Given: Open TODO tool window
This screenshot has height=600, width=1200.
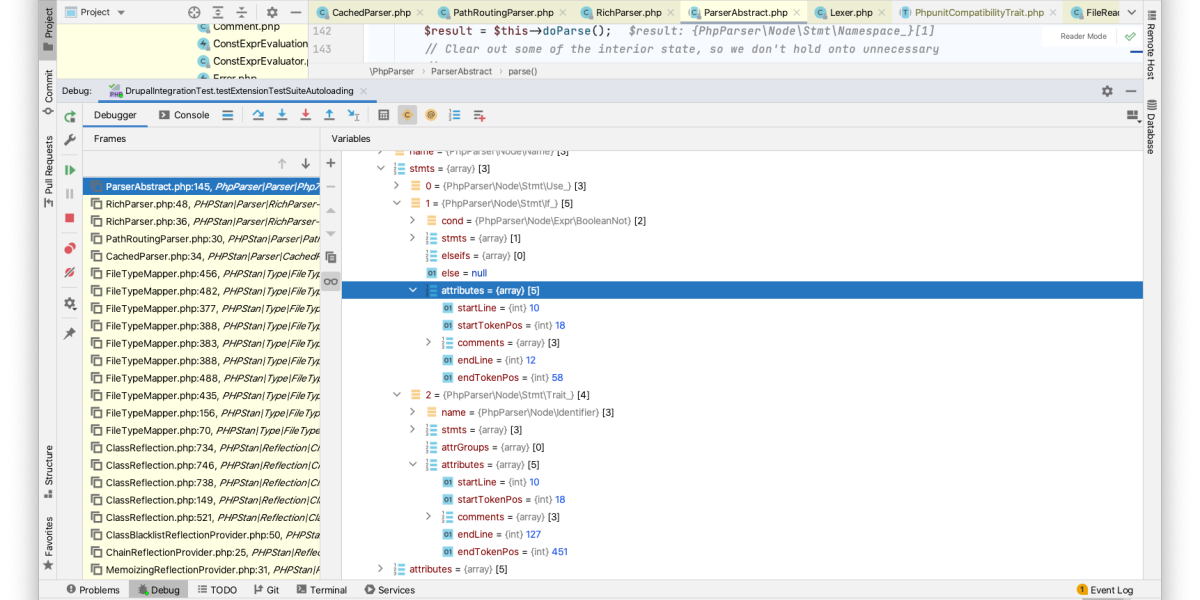Looking at the screenshot, I should click(215, 590).
